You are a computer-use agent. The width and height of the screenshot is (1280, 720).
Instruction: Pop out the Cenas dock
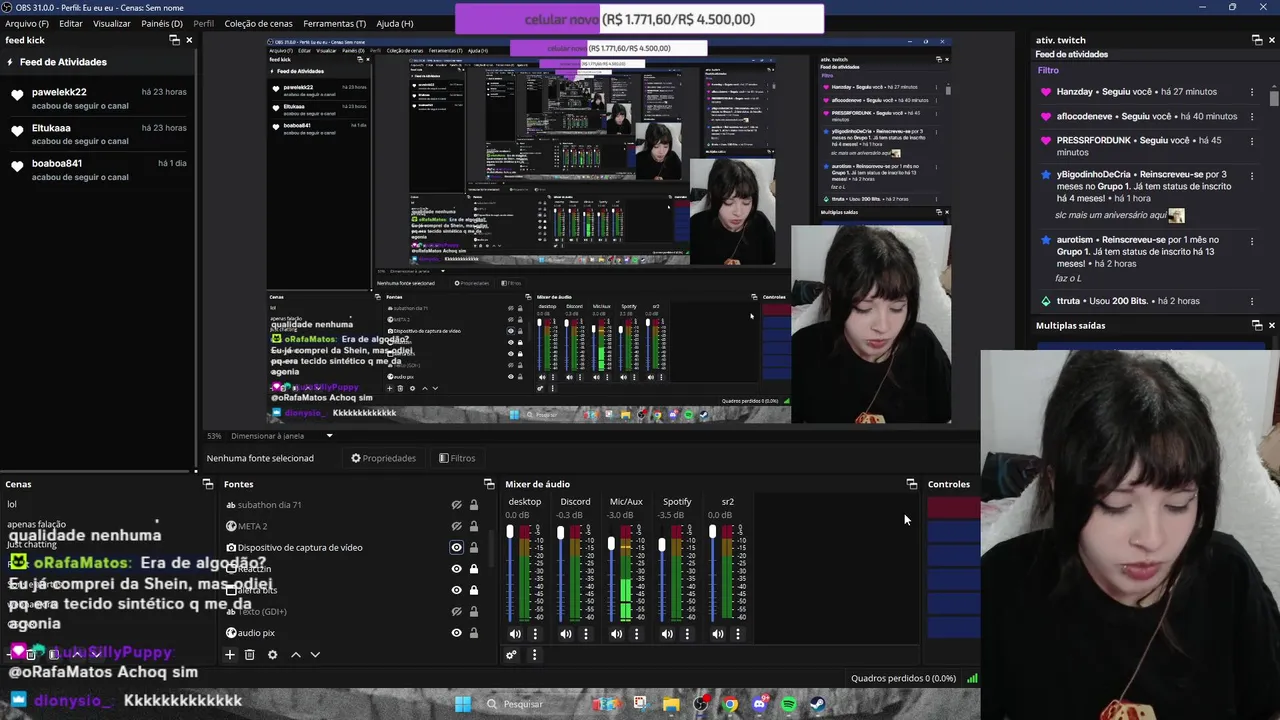208,484
